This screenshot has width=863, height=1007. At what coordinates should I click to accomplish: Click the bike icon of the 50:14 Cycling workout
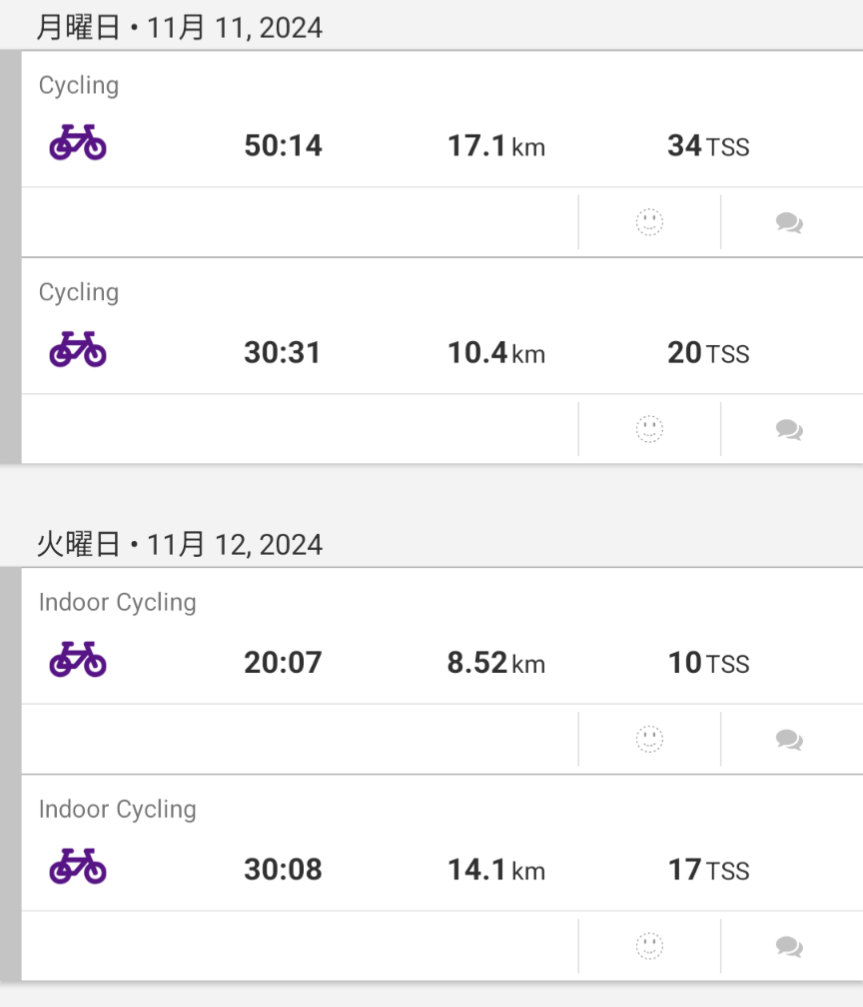78,143
